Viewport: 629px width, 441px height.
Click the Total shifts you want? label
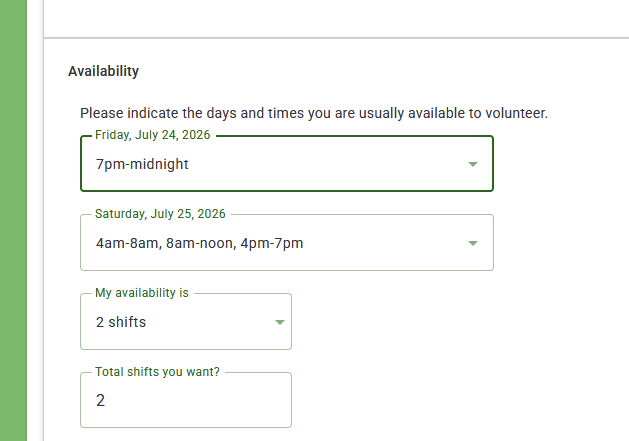click(157, 372)
